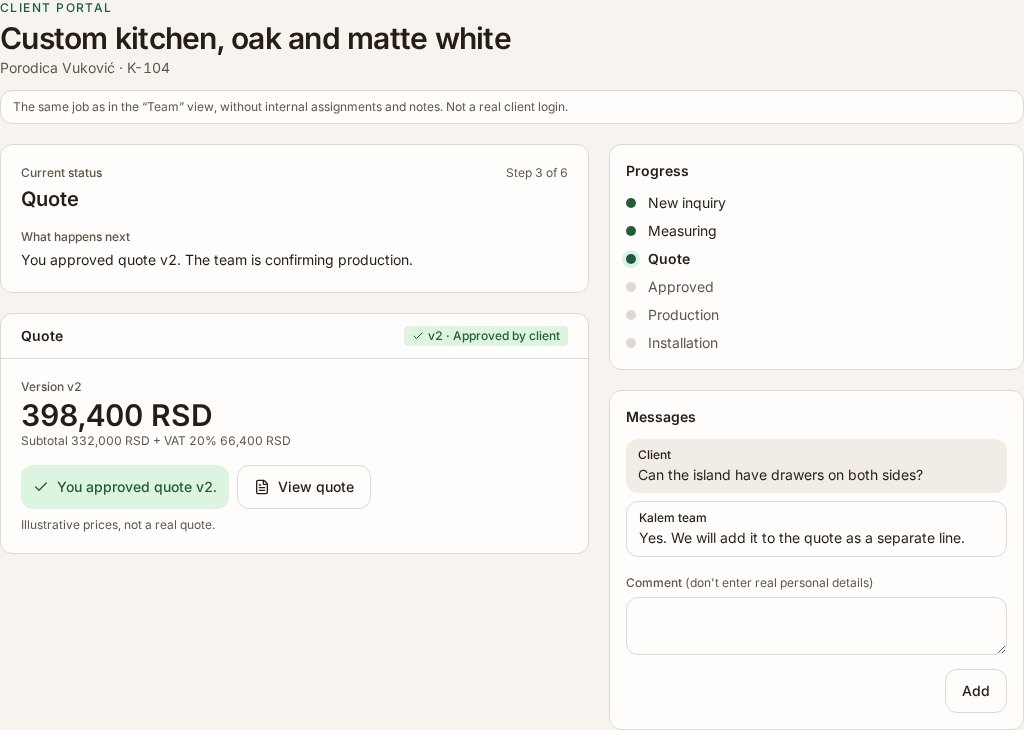This screenshot has height=730, width=1024.
Task: Click the resize grip of the comment box
Action: pyautogui.click(x=1001, y=649)
